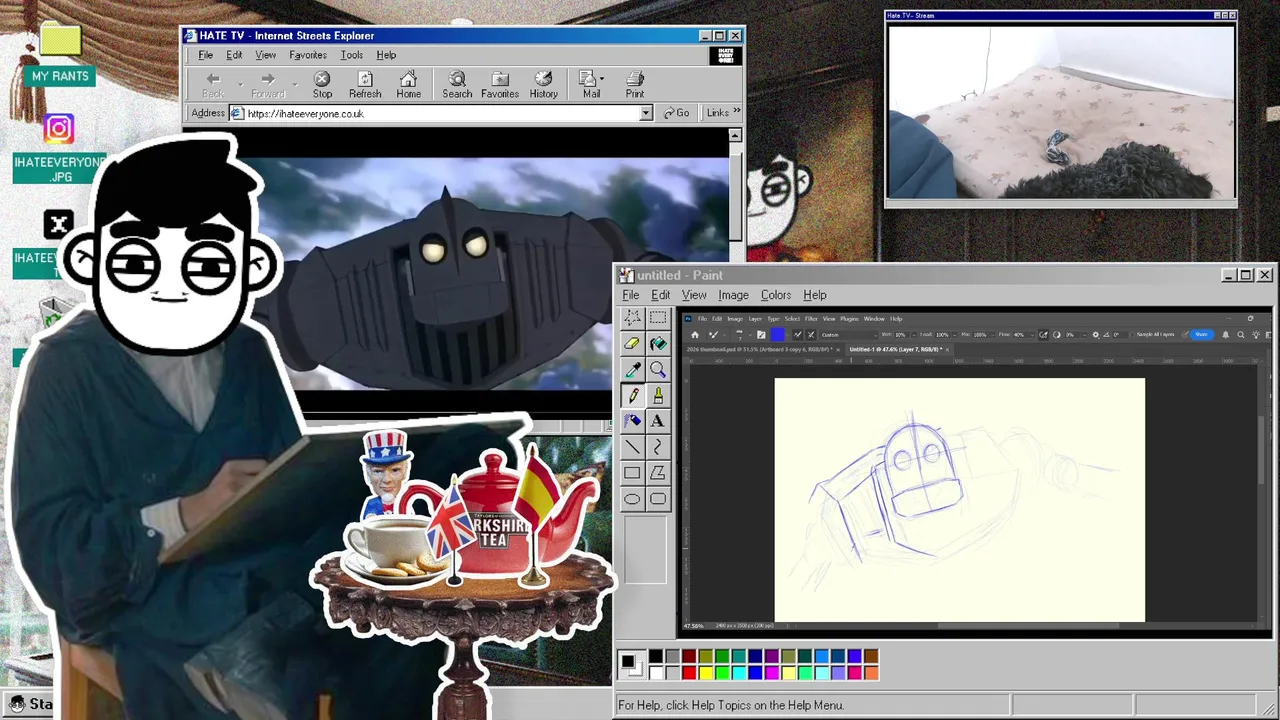Choose the Eraser tool in Paint
The image size is (1280, 720).
tap(632, 344)
